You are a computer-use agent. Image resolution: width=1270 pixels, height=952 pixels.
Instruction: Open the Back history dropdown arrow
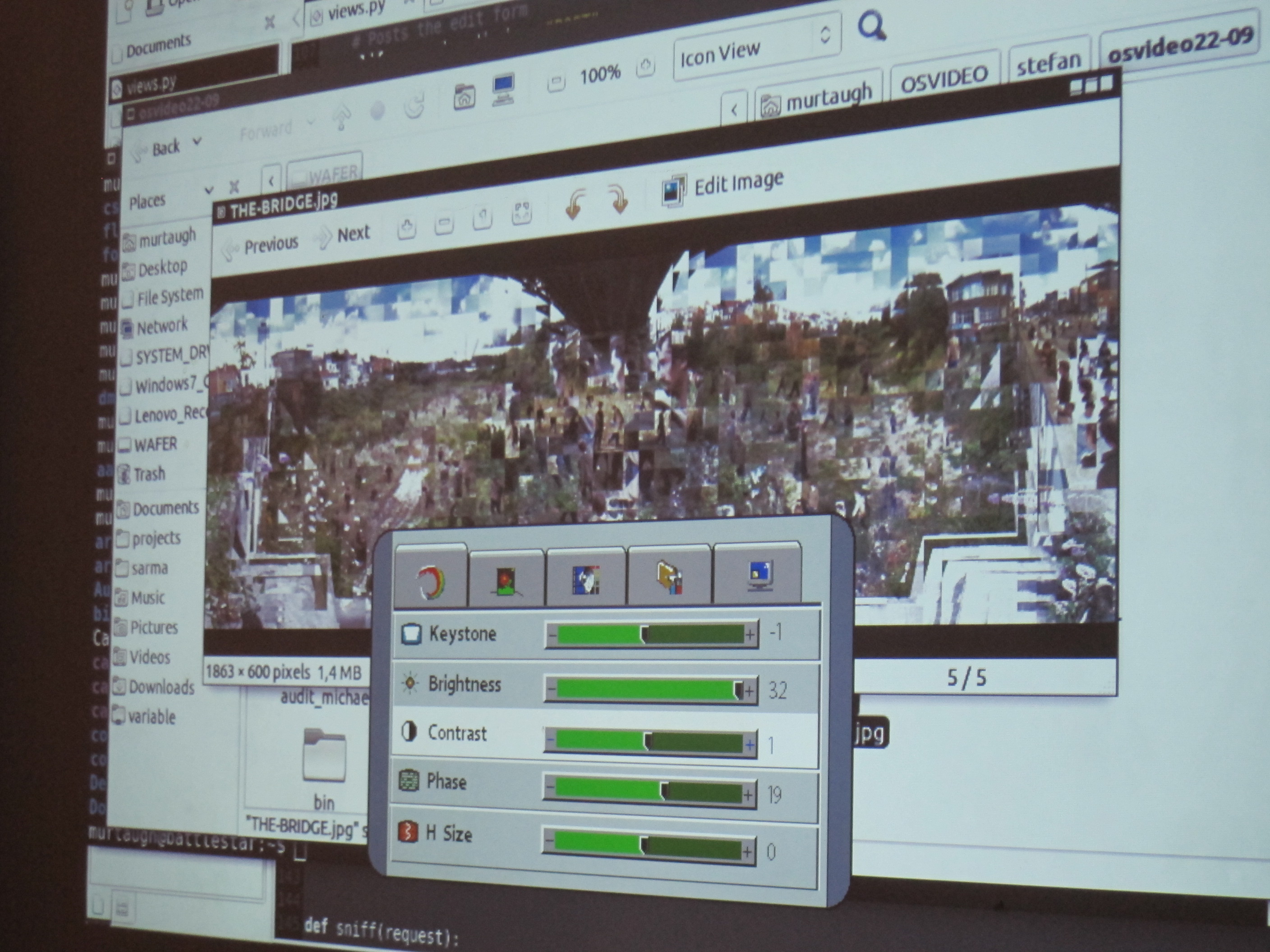pyautogui.click(x=197, y=141)
